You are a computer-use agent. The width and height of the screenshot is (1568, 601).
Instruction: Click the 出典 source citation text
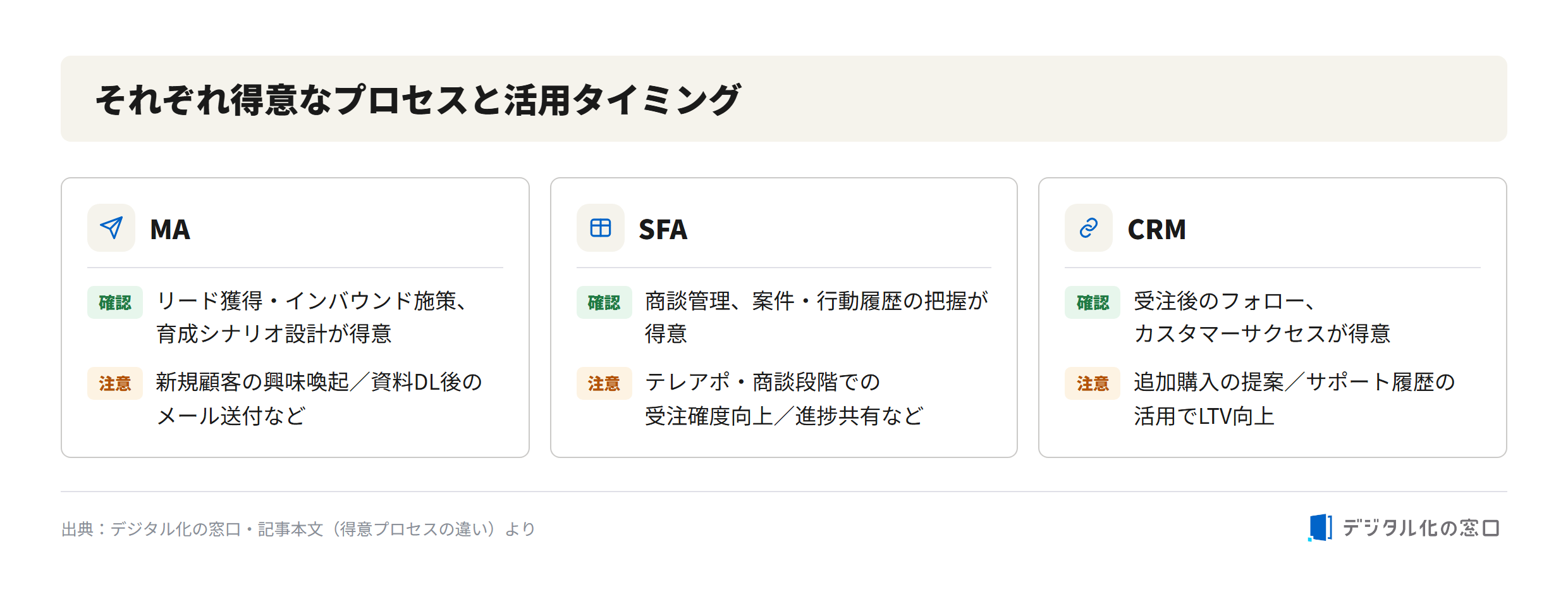(x=298, y=529)
